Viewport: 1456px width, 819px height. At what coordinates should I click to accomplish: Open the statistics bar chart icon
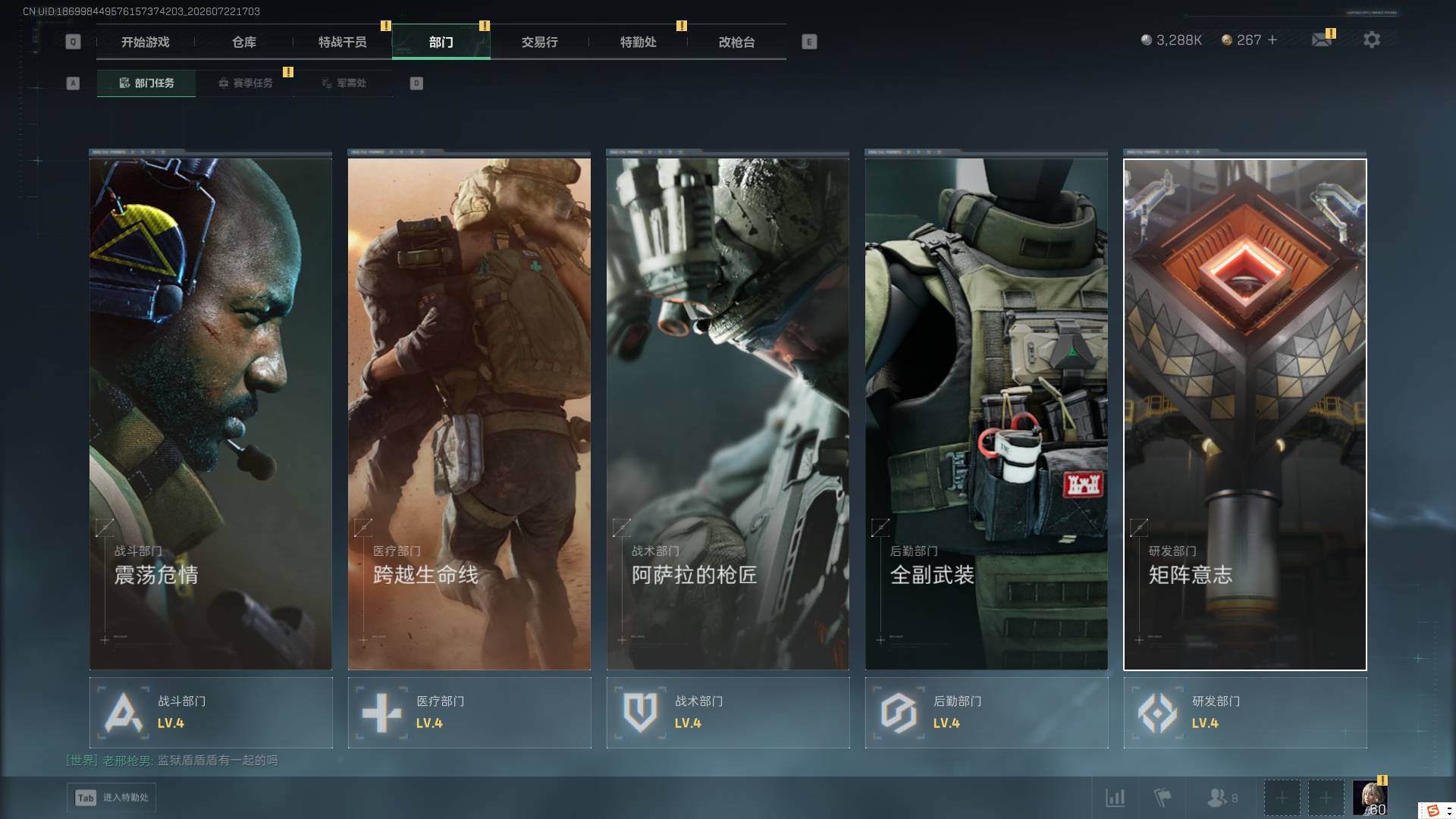(x=1116, y=798)
